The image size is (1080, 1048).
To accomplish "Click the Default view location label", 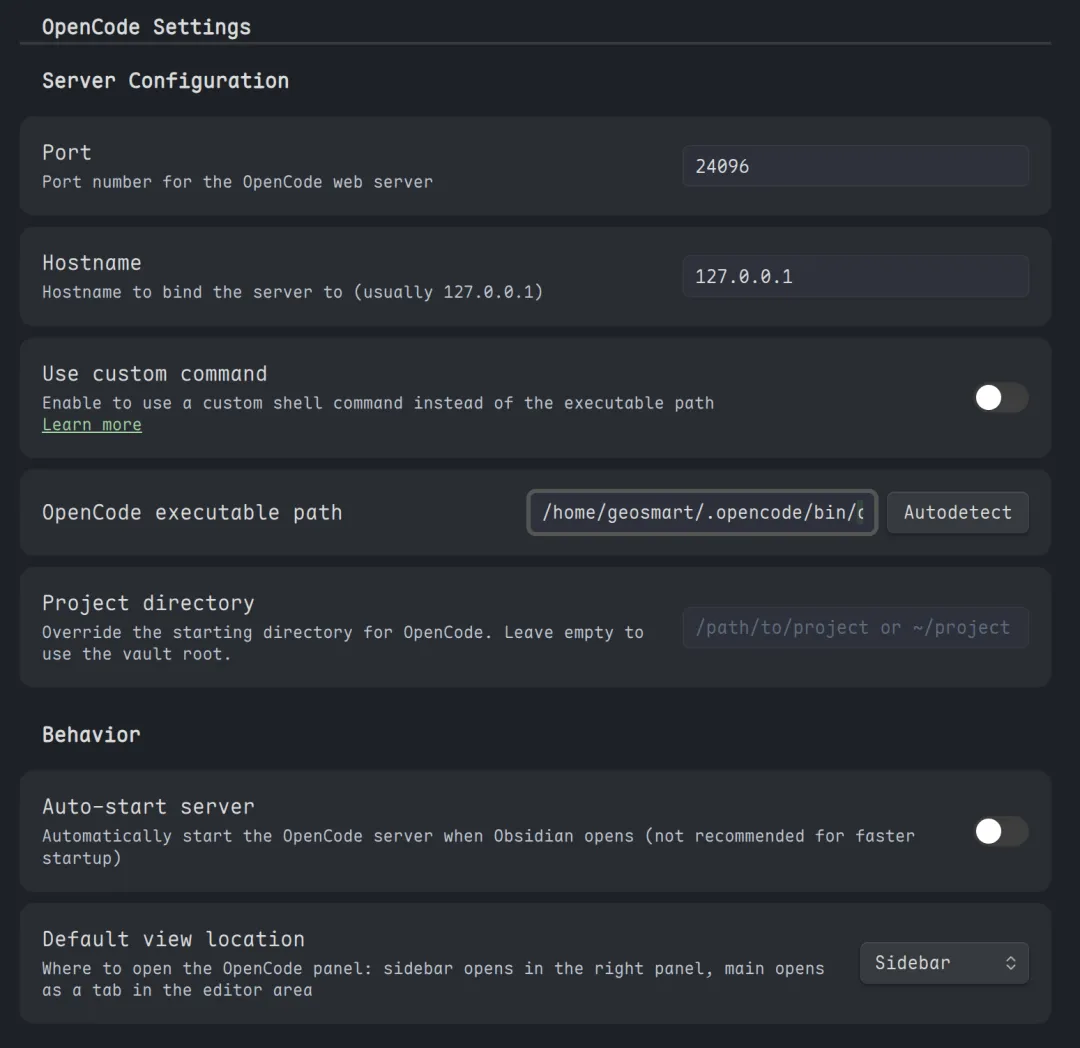I will (x=173, y=939).
